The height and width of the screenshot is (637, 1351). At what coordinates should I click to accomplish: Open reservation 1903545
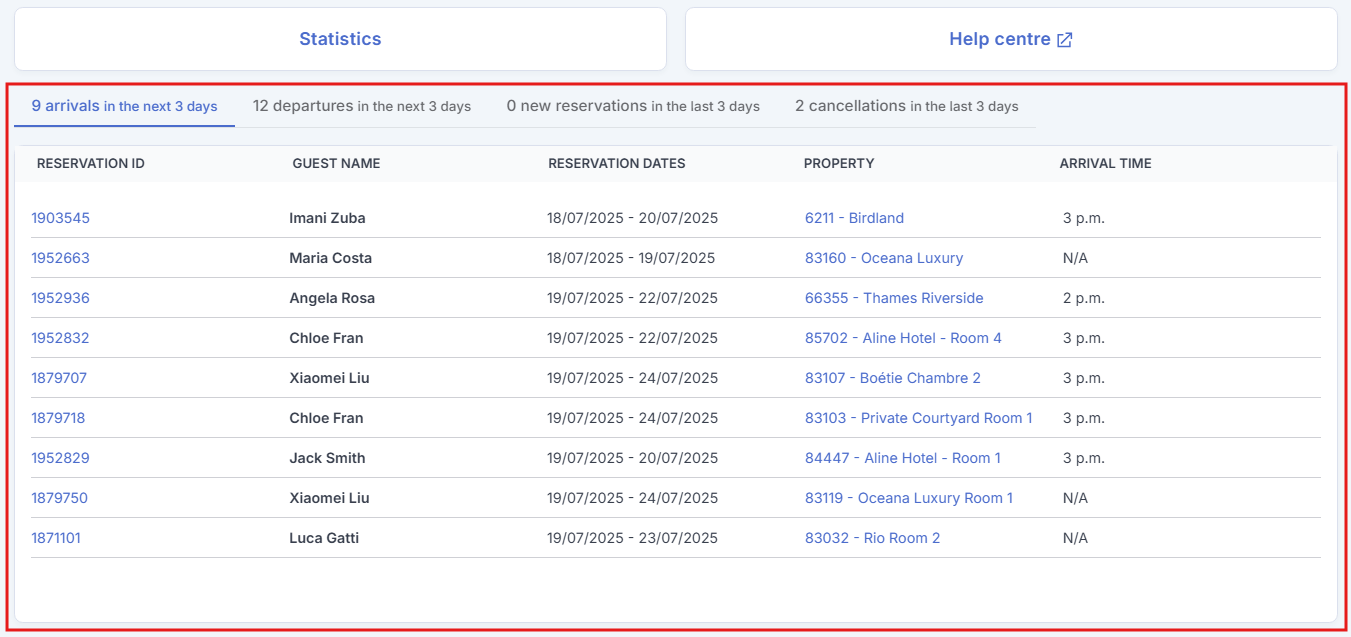pos(60,218)
